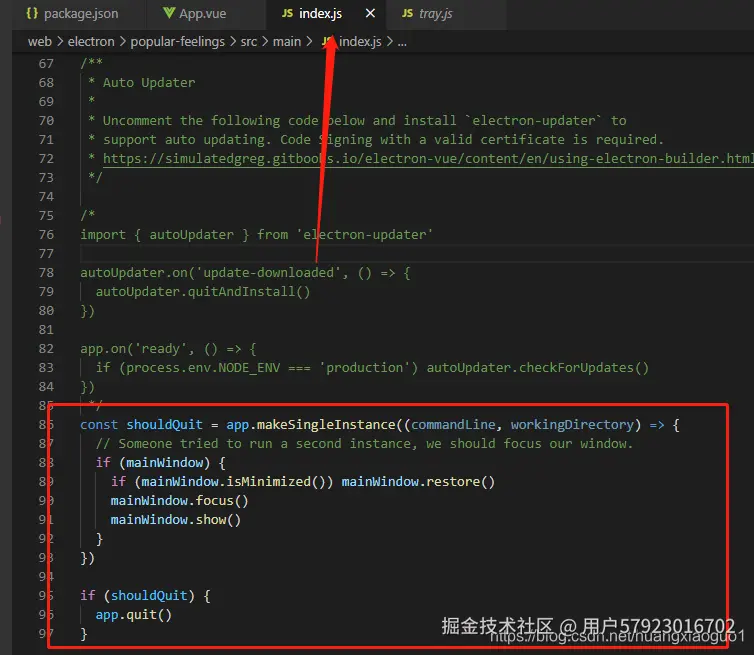
Task: Open the 'src' breadcrumb segment
Action: 249,42
